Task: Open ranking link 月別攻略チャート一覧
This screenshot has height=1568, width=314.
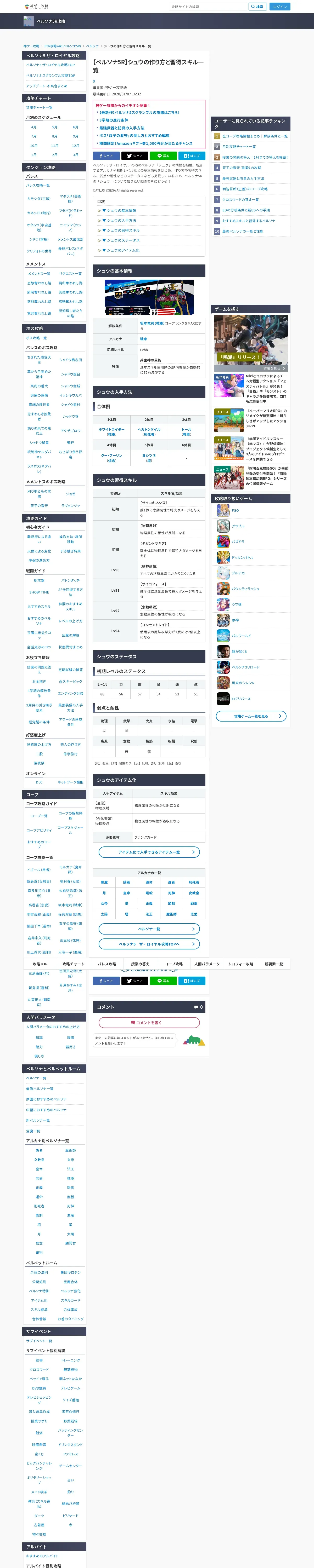Action: pos(239,147)
